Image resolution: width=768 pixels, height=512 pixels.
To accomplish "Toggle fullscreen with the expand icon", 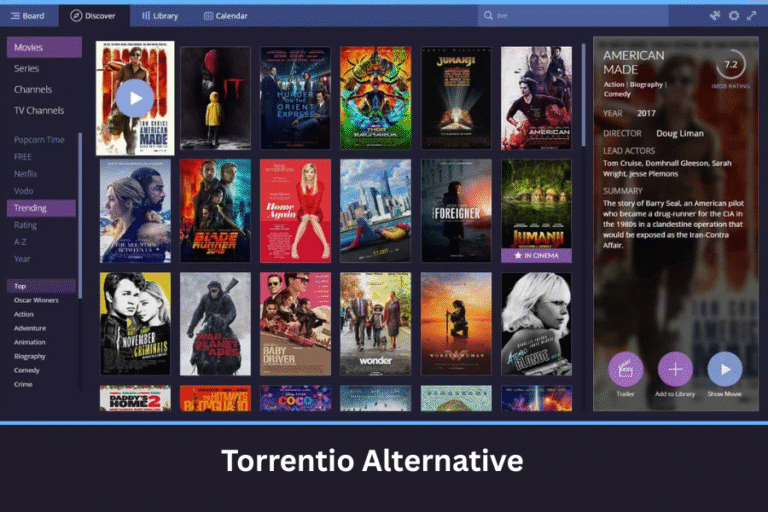I will coord(752,16).
